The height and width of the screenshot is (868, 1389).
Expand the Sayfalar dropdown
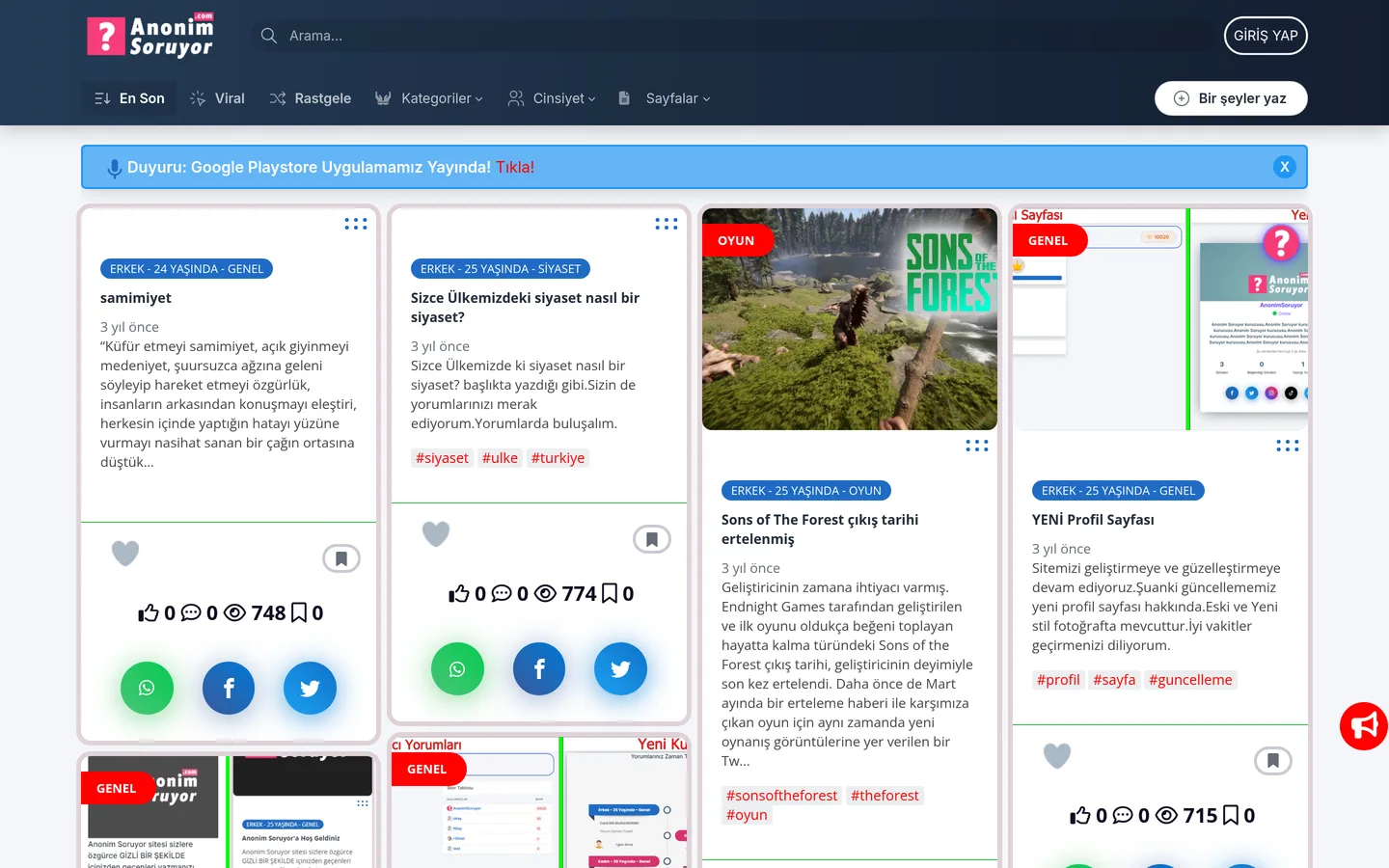coord(665,98)
